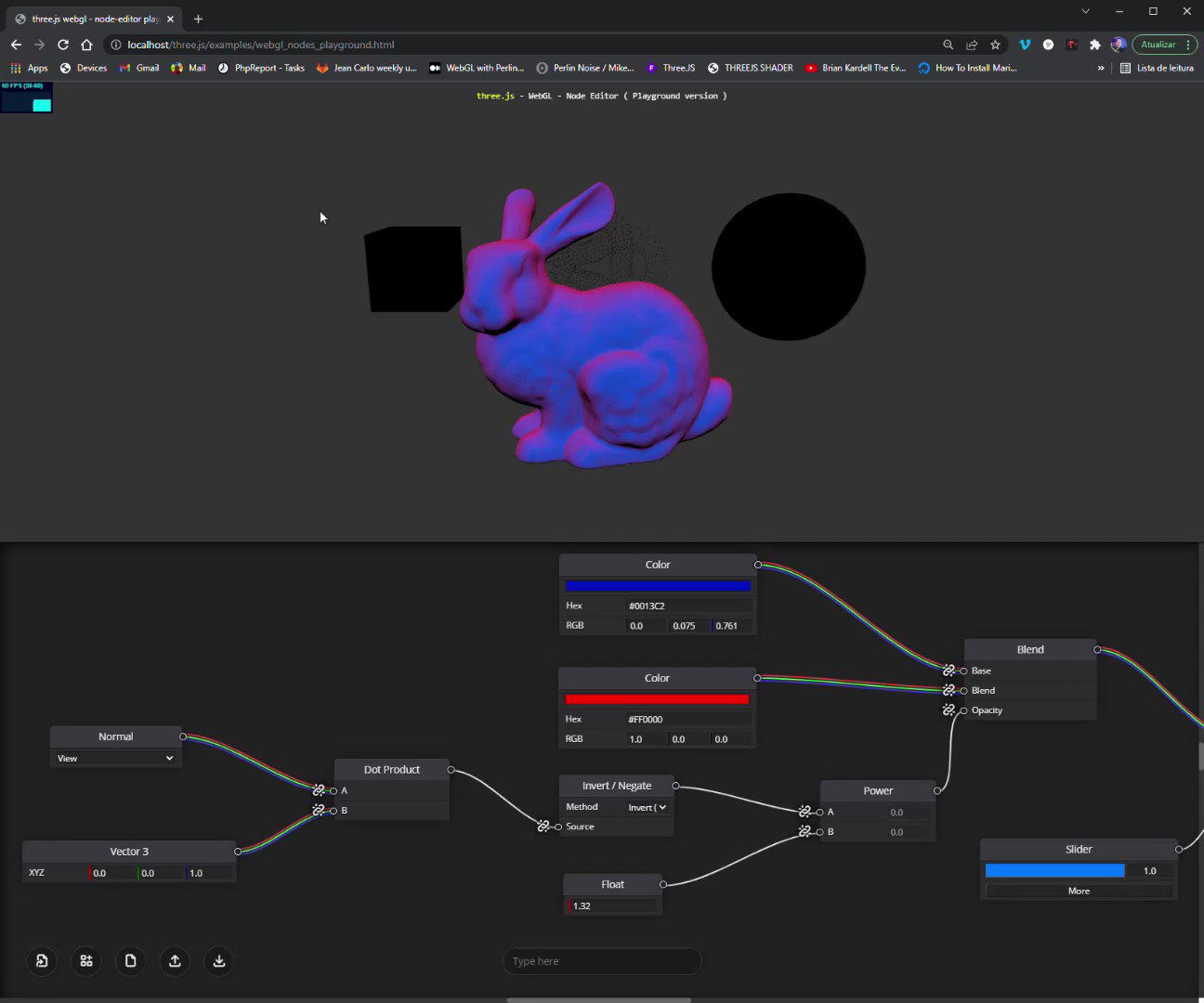Click the new file icon in bottom toolbar
The width and height of the screenshot is (1204, 1003).
coord(130,961)
